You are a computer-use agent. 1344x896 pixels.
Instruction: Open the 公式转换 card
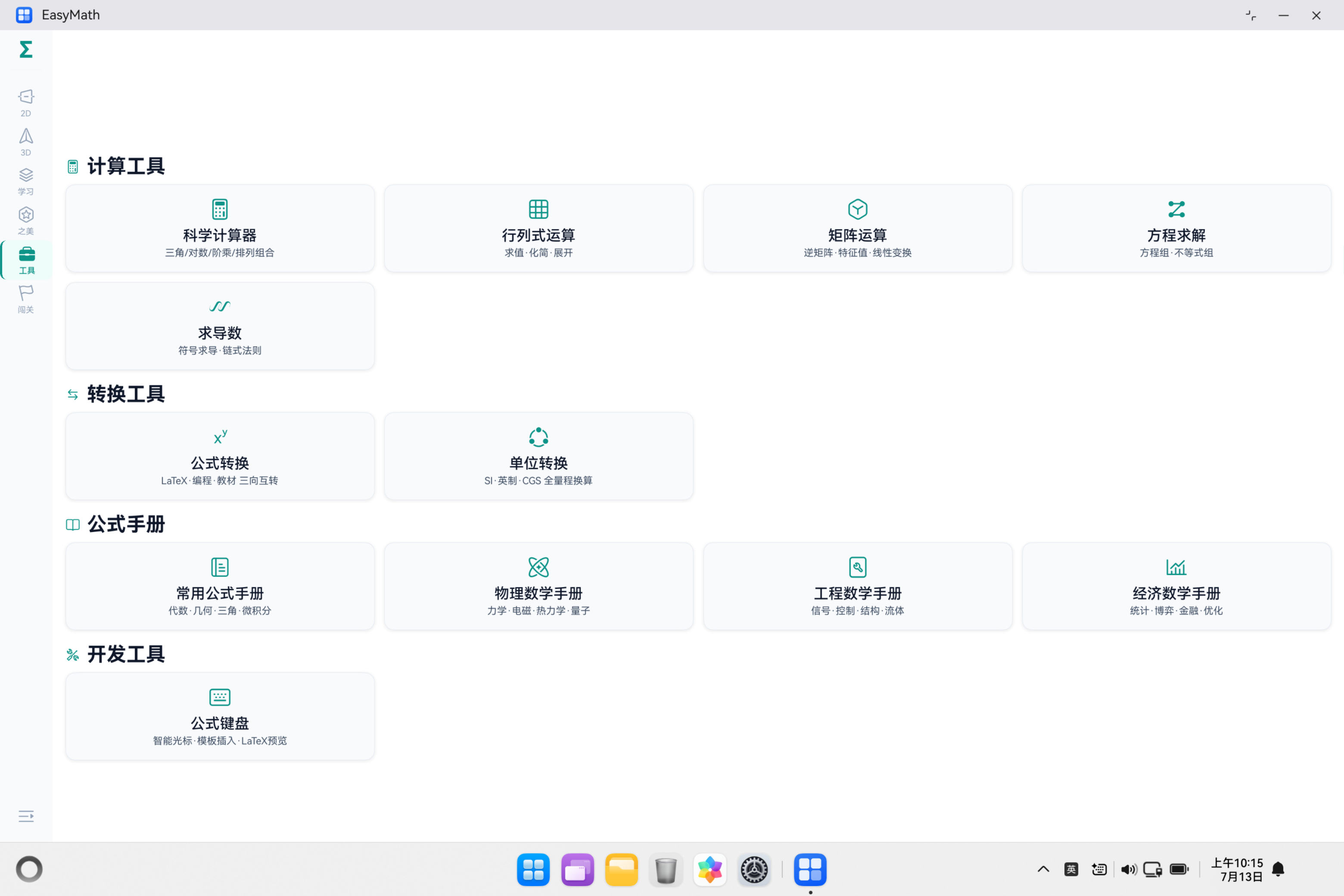tap(220, 456)
